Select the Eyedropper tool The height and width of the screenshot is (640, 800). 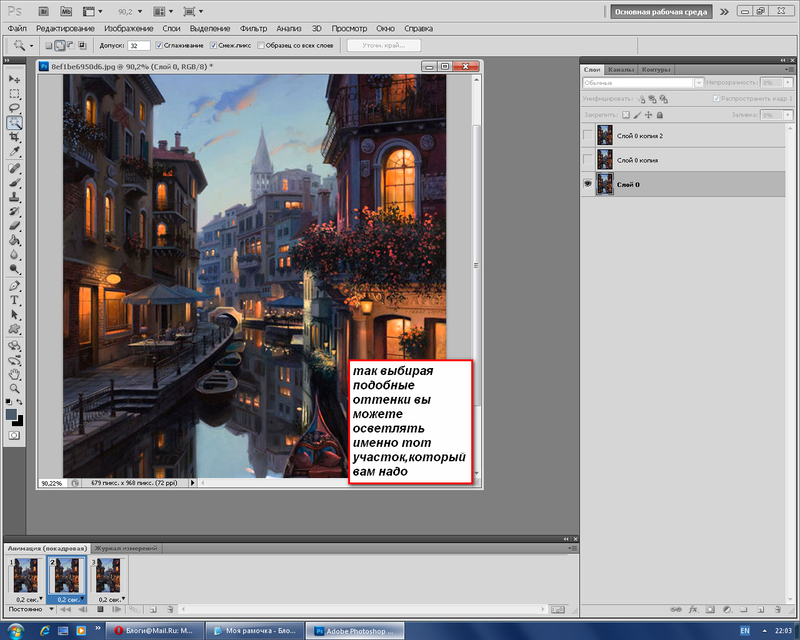(14, 152)
